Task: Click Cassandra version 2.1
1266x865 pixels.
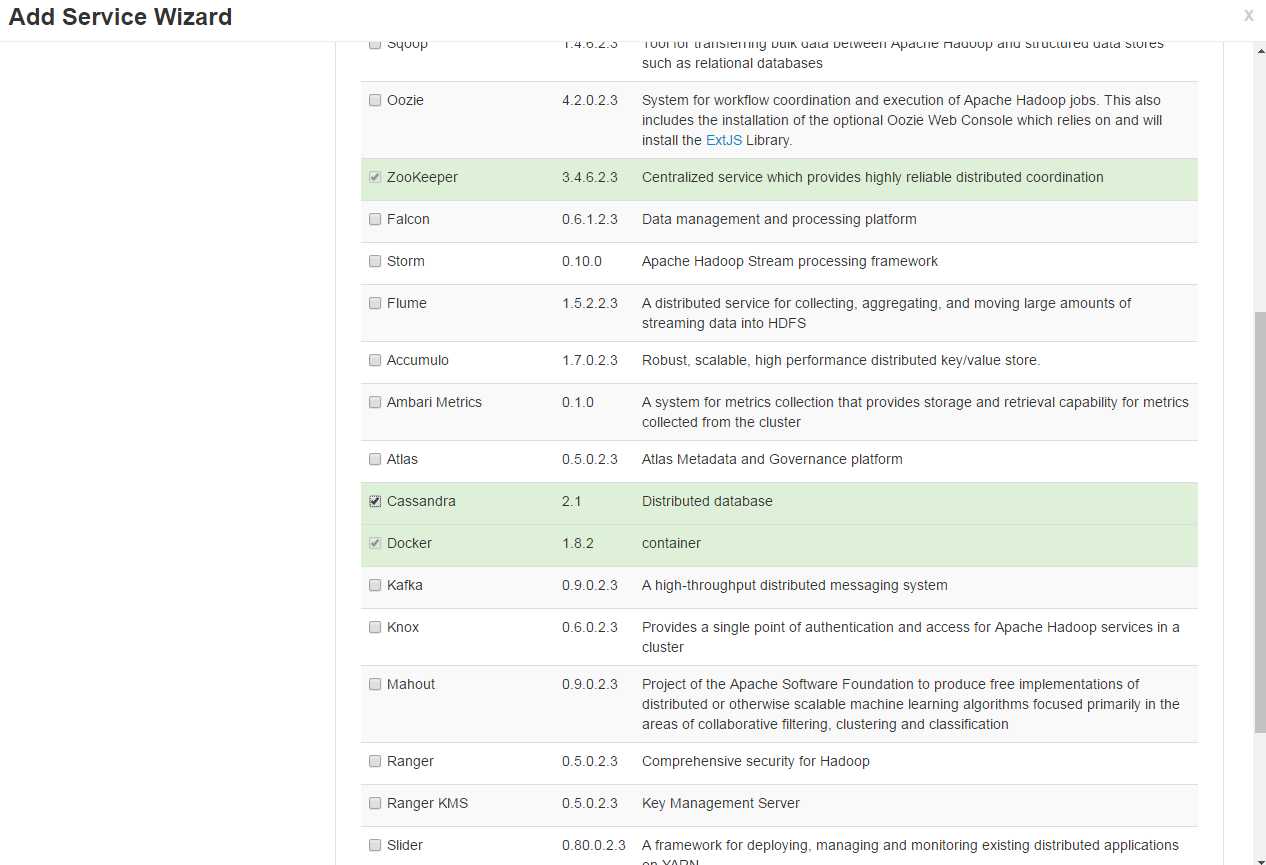Action: [571, 501]
